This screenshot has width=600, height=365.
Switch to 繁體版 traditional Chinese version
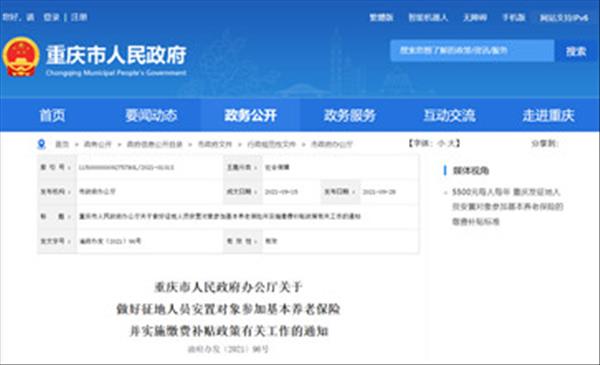381,17
